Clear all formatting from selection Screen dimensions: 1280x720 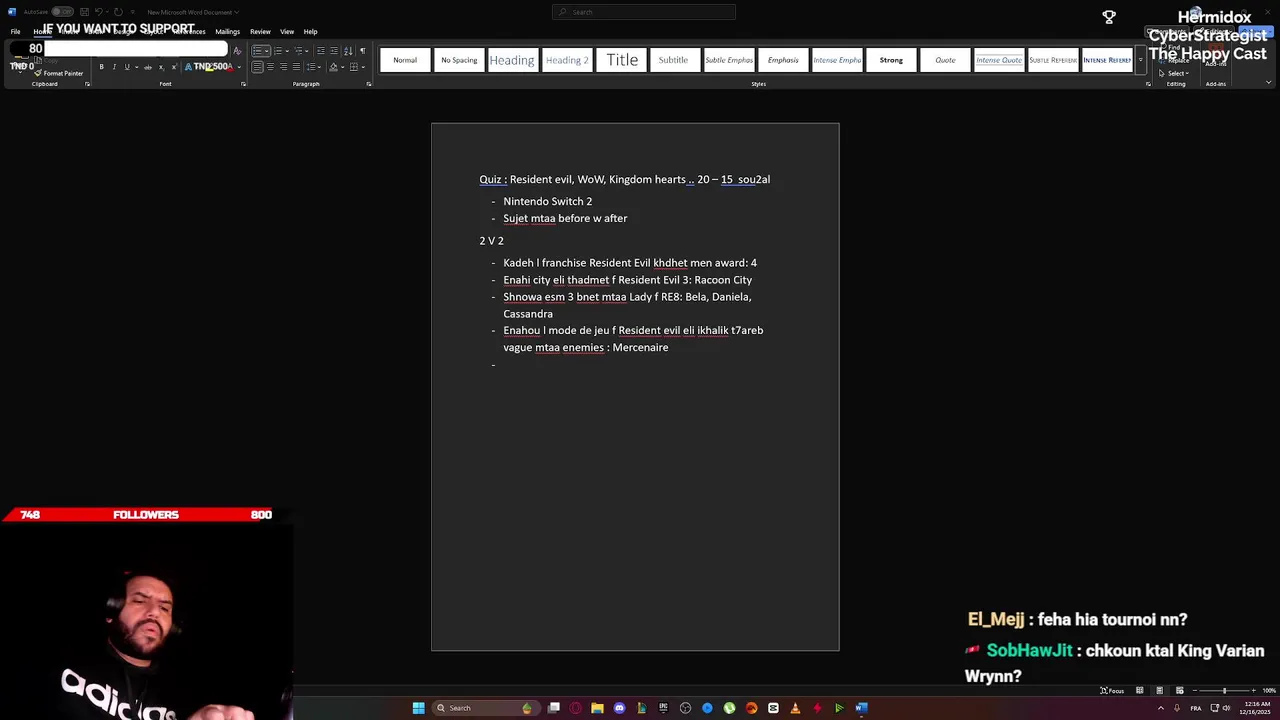click(237, 51)
